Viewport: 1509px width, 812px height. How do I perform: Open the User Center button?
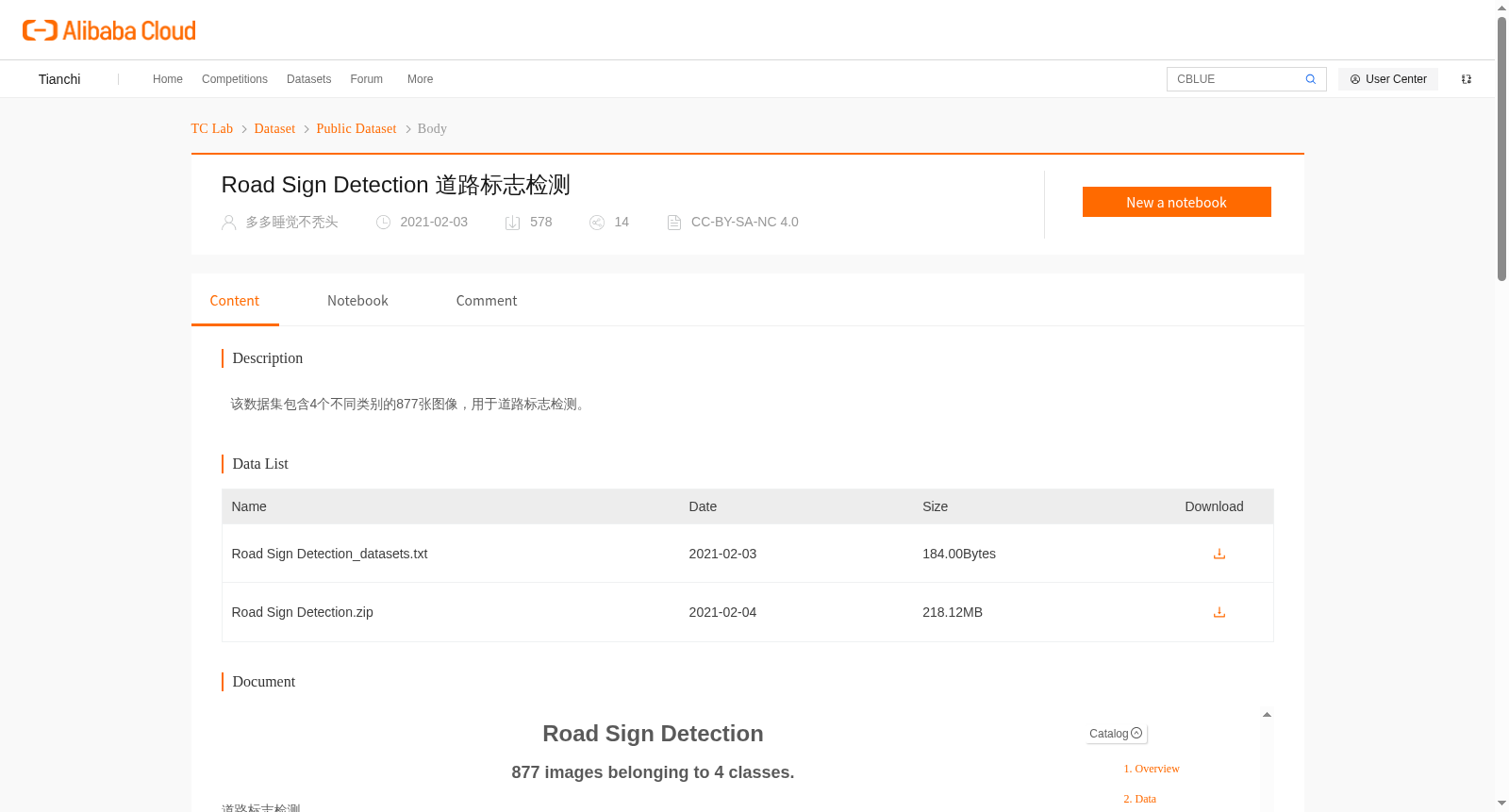[1388, 79]
